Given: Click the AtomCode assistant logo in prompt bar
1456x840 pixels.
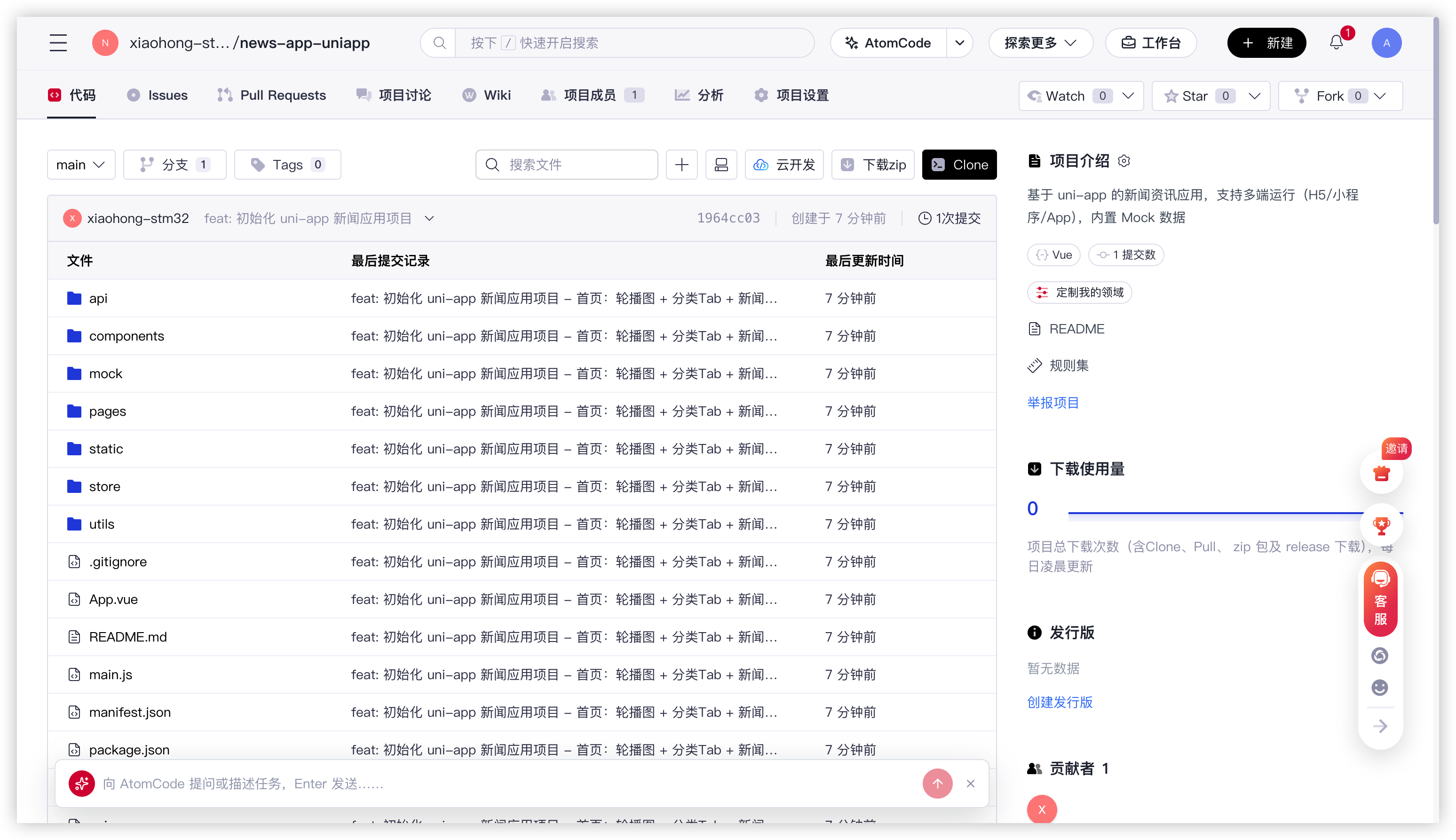Looking at the screenshot, I should (81, 783).
